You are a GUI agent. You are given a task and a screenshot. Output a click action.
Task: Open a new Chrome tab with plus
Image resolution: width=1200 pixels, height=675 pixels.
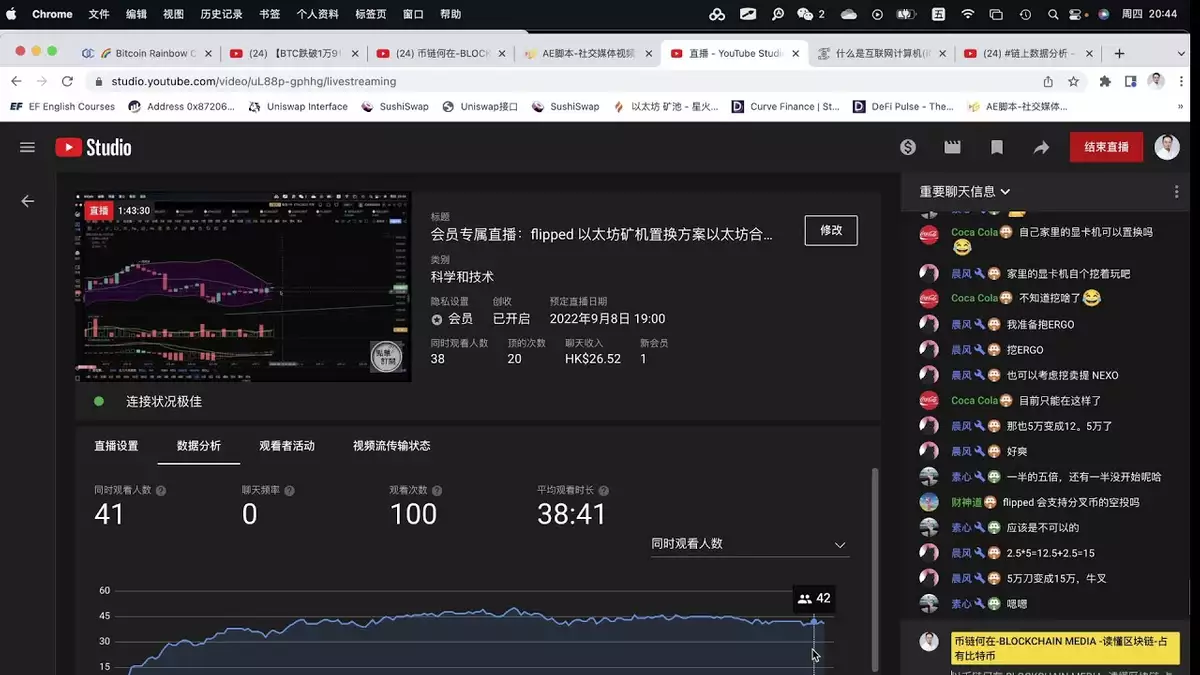(x=1119, y=53)
